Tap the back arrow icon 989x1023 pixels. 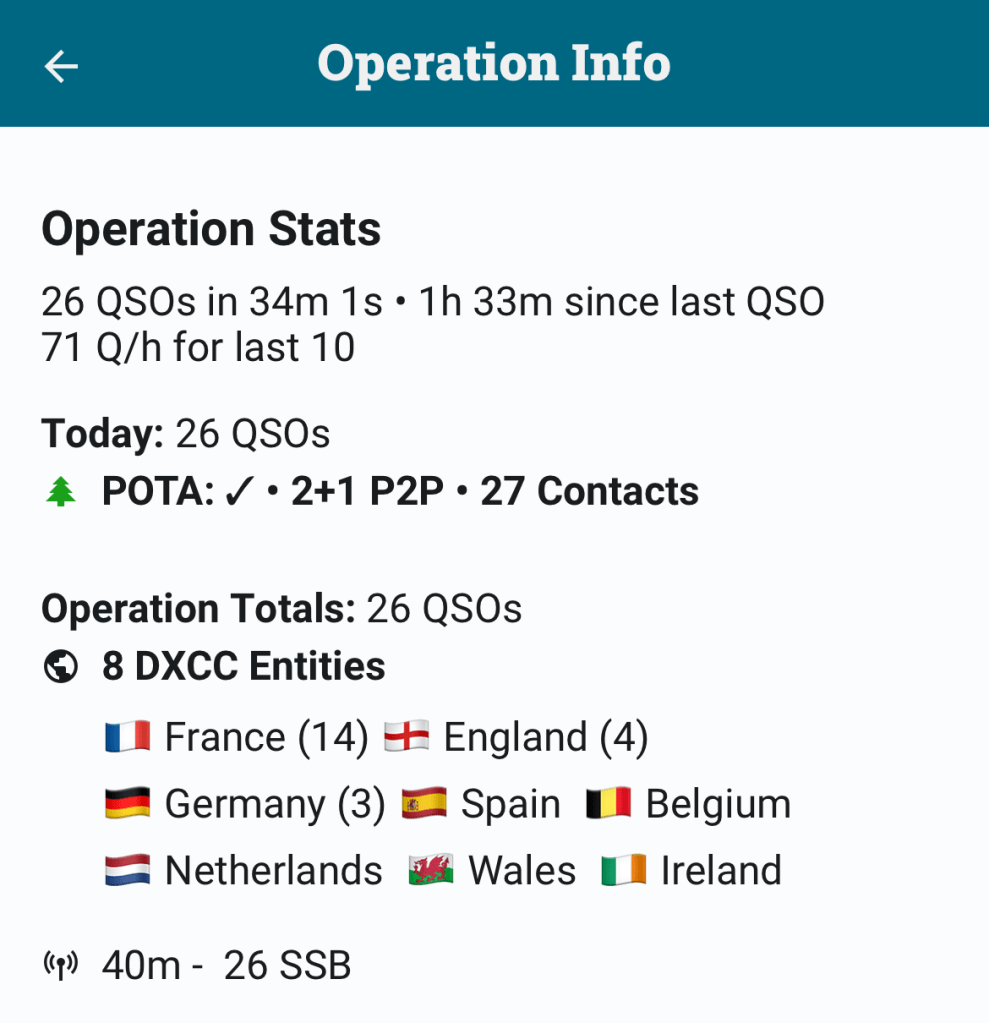click(x=61, y=66)
